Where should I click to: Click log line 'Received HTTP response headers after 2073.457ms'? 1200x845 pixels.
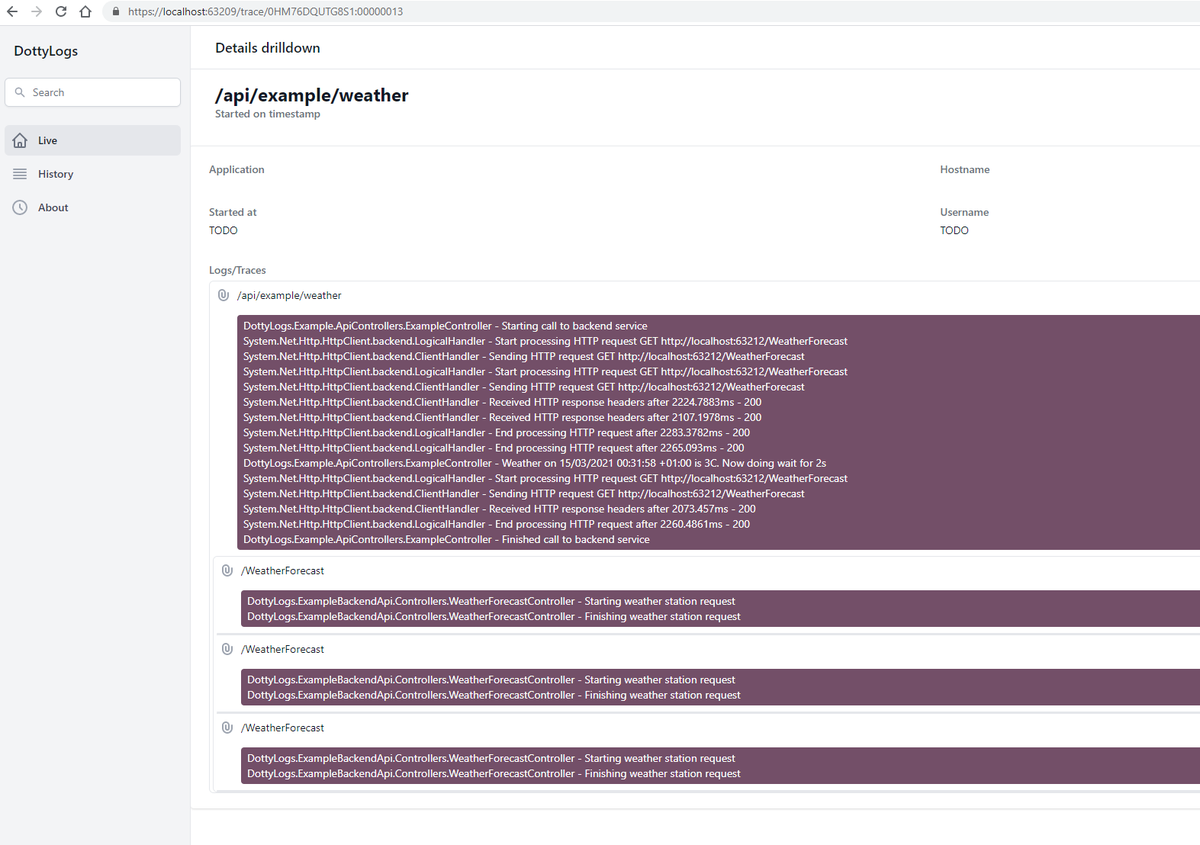(x=499, y=509)
